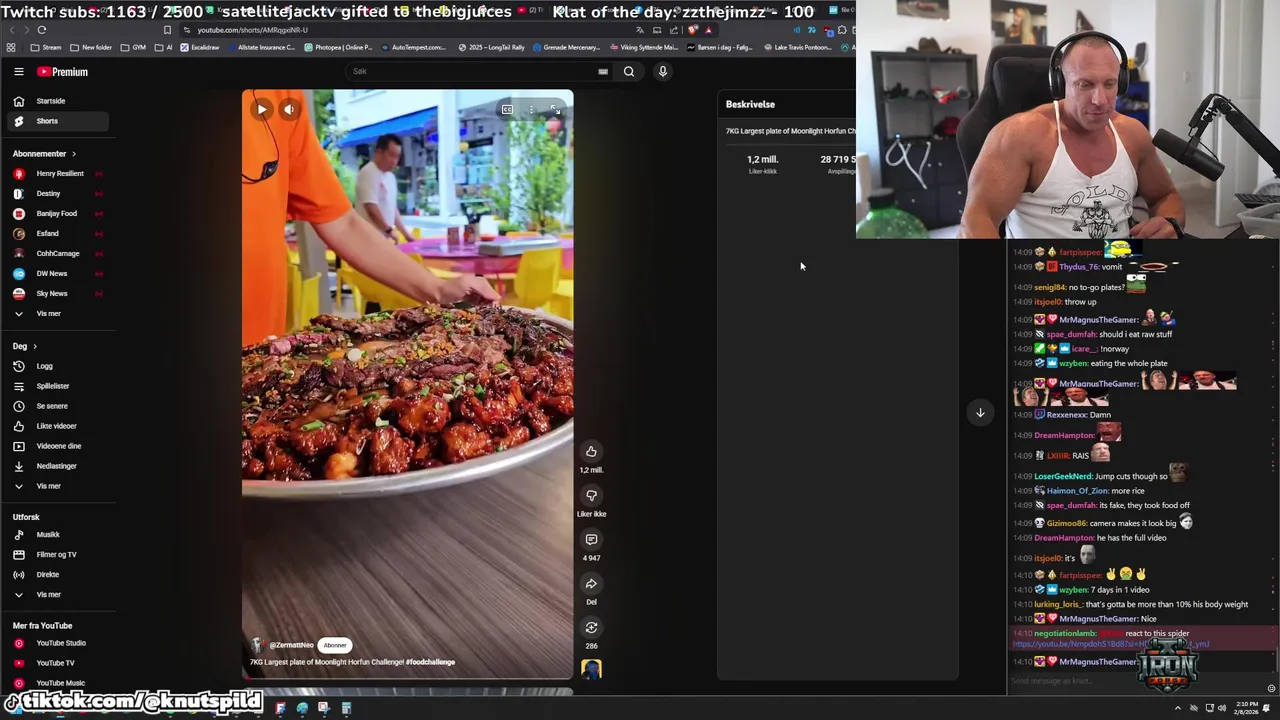Open Nedlastinger downloads

(x=56, y=466)
